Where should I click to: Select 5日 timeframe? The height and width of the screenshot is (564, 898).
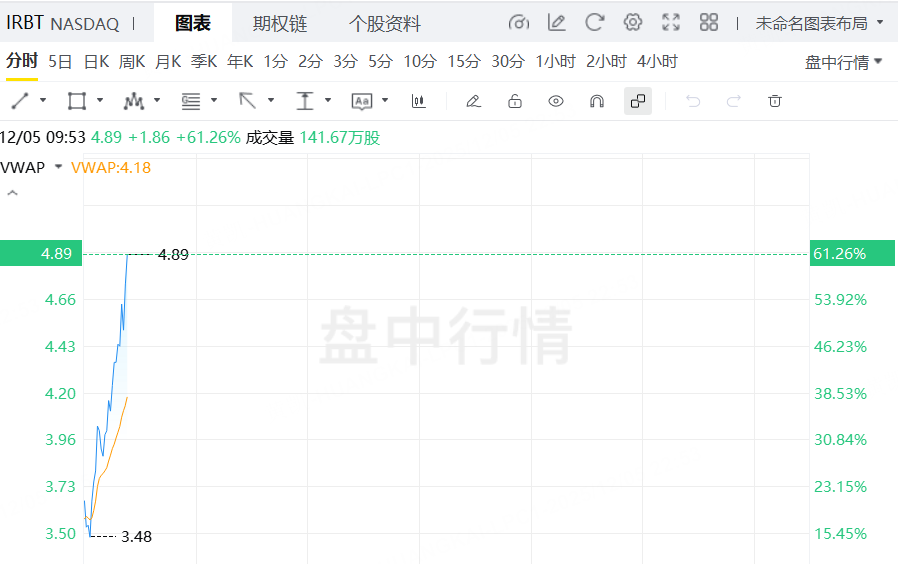pyautogui.click(x=60, y=61)
